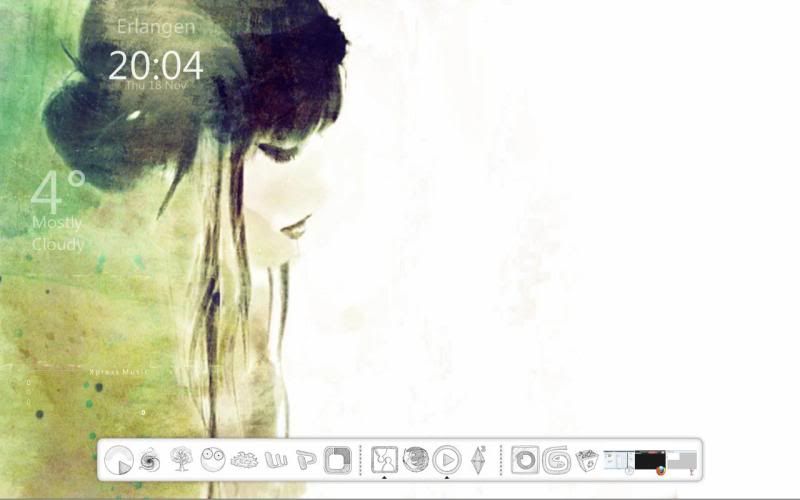The height and width of the screenshot is (500, 800).
Task: Open the messenger buddies dock icon
Action: point(384,460)
